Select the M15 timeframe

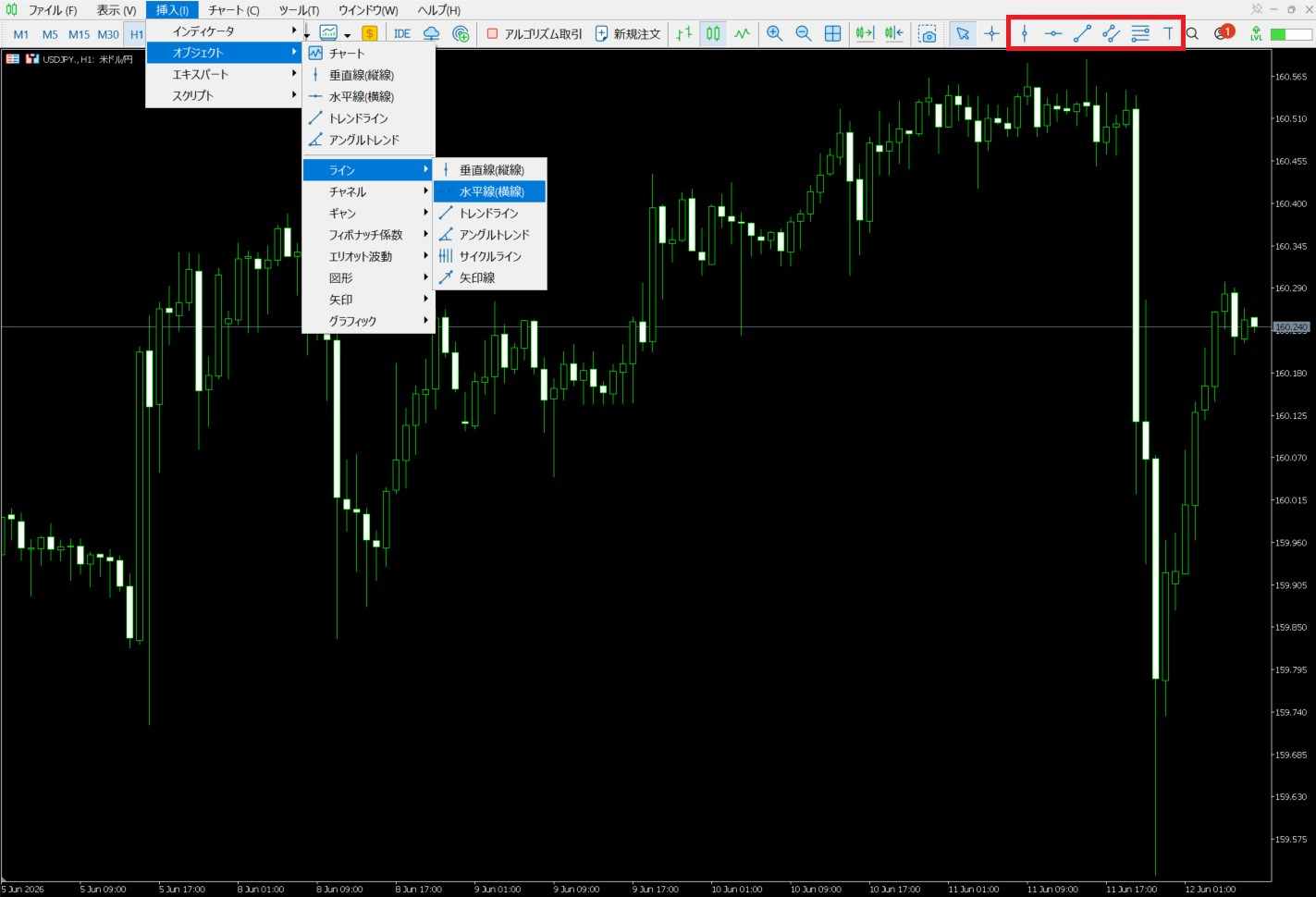[x=80, y=34]
